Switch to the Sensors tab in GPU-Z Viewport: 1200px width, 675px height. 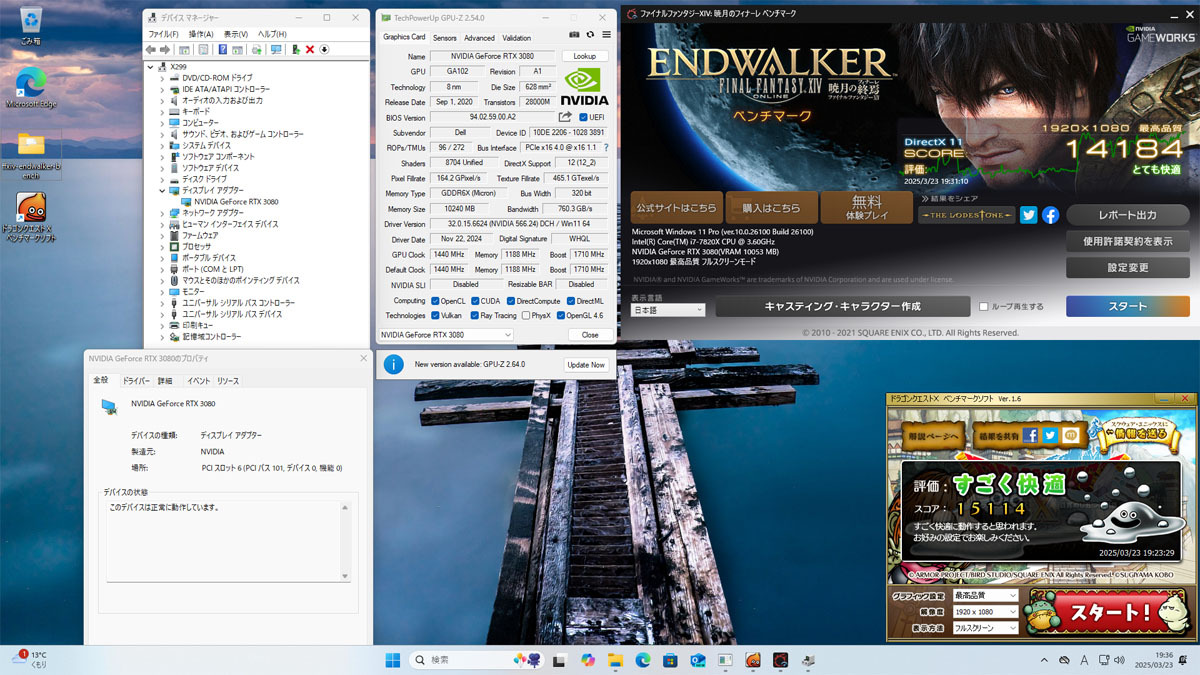(445, 38)
